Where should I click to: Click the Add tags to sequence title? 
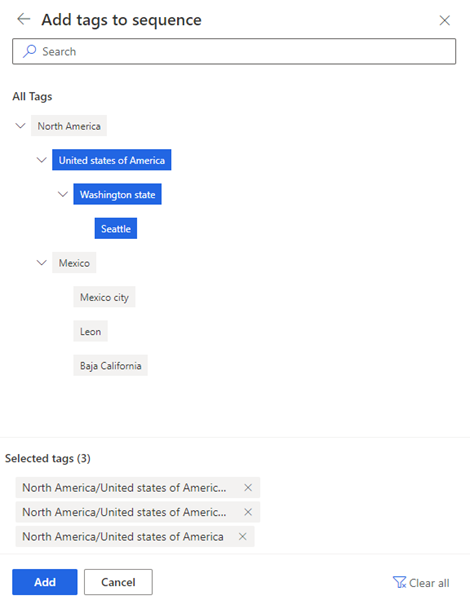pyautogui.click(x=121, y=20)
